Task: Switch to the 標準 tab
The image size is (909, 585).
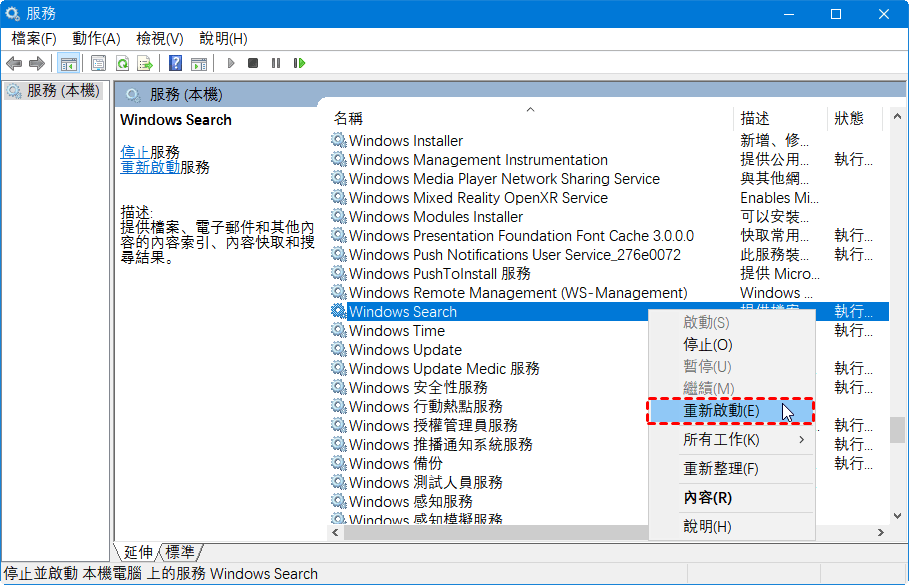Action: 180,552
